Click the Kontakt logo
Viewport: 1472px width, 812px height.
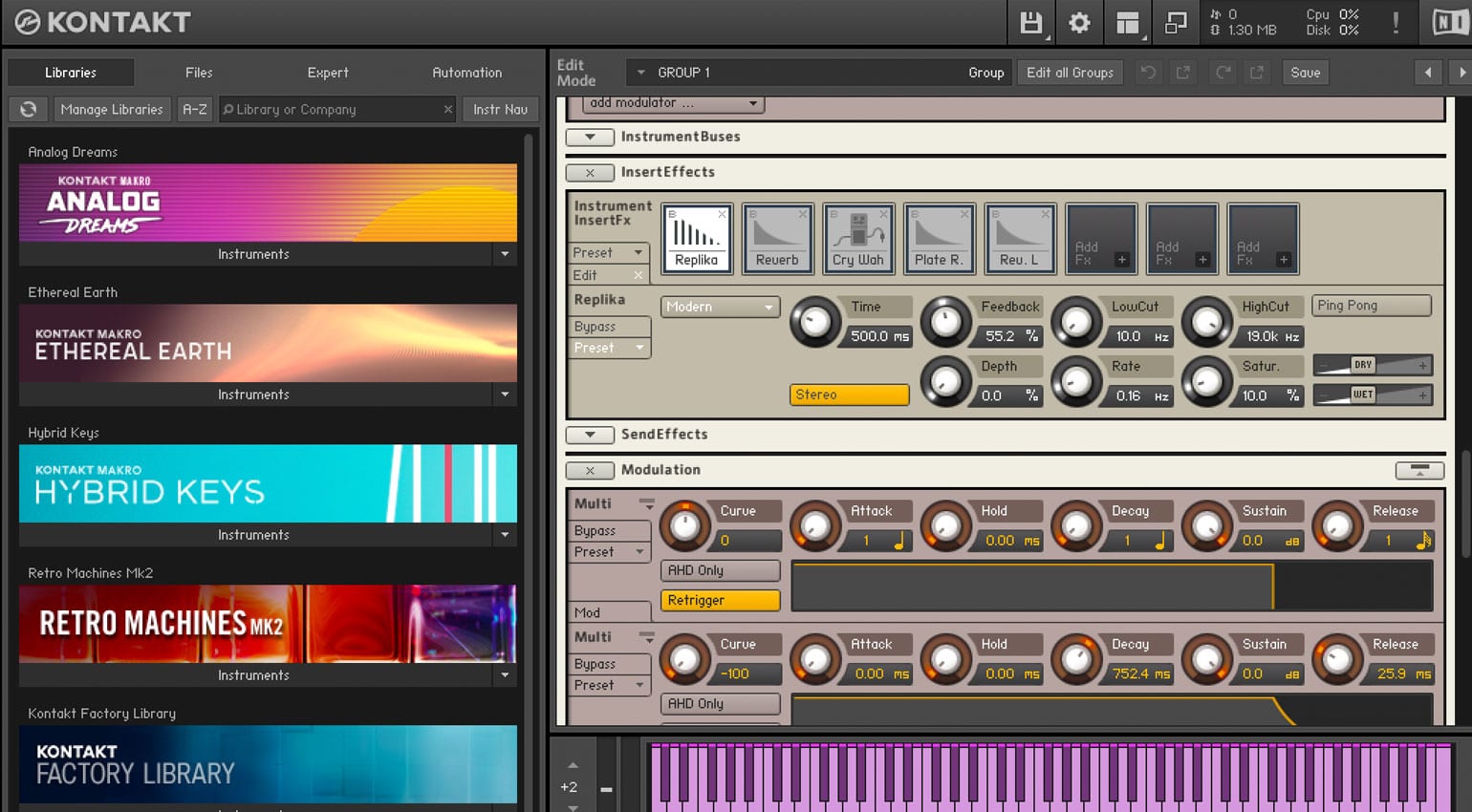(x=103, y=22)
